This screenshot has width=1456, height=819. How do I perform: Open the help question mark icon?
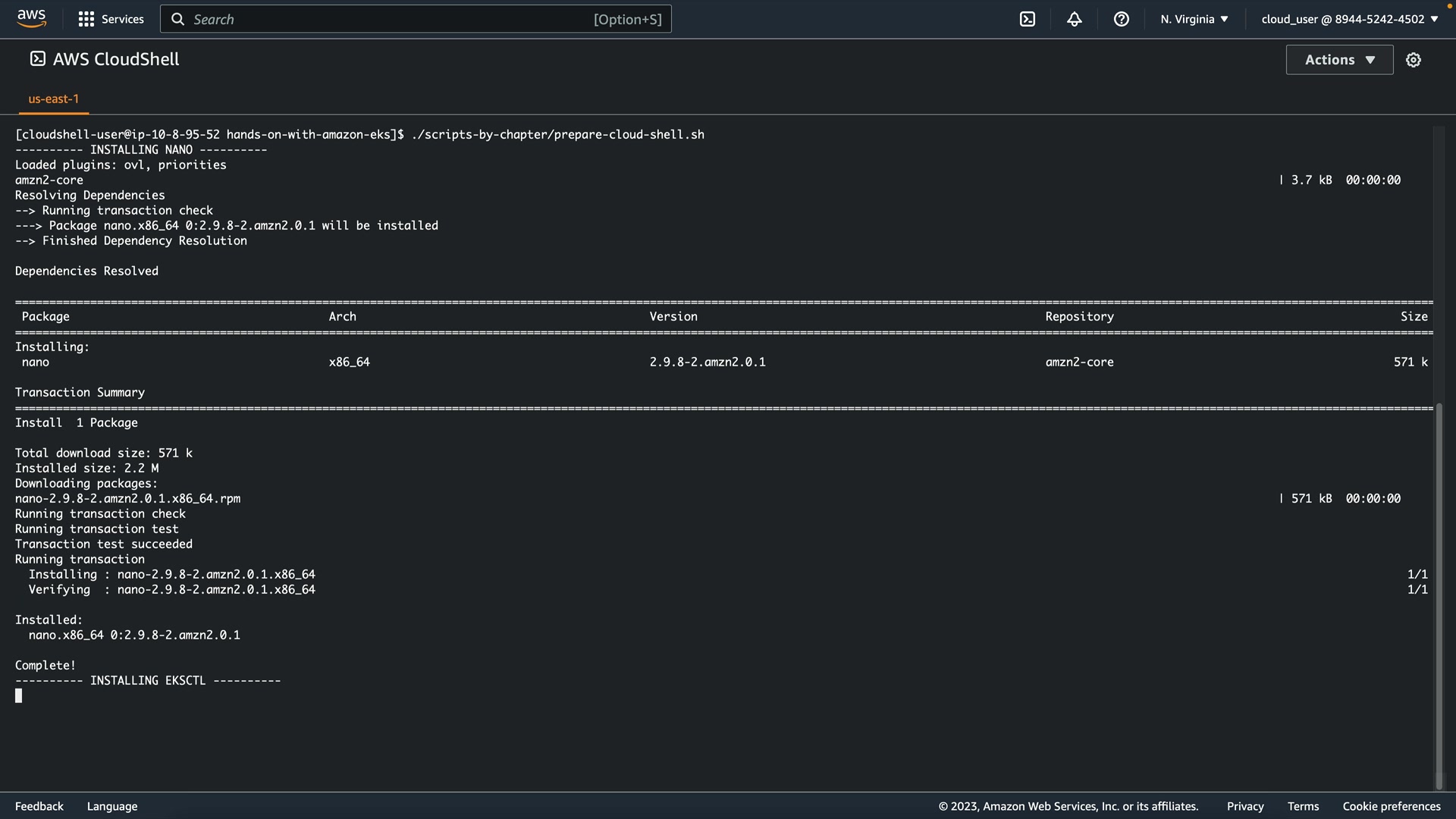pyautogui.click(x=1122, y=19)
